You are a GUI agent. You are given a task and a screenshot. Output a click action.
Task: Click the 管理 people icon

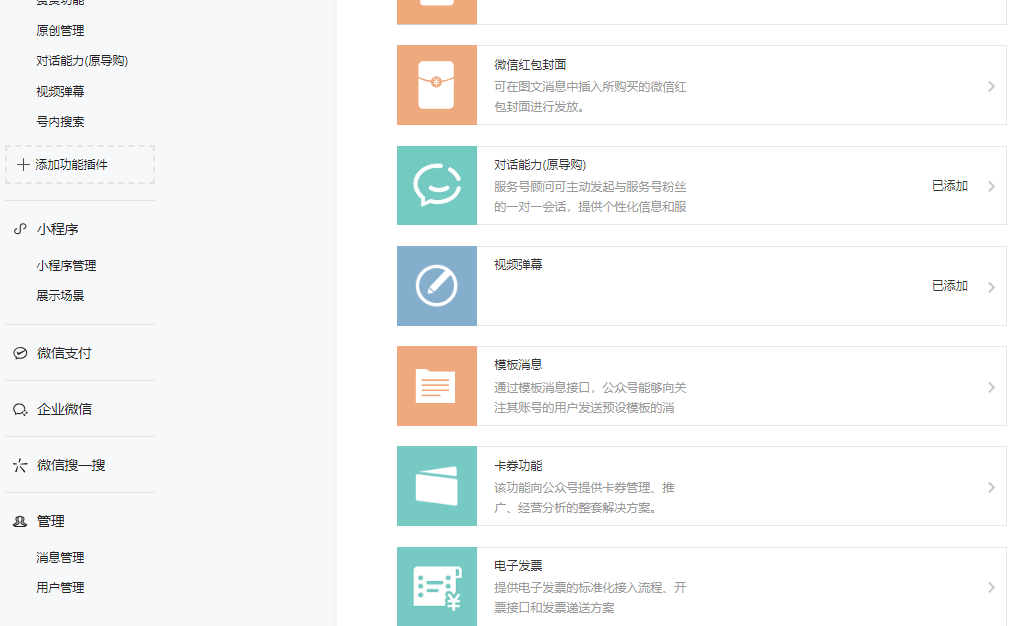(20, 521)
